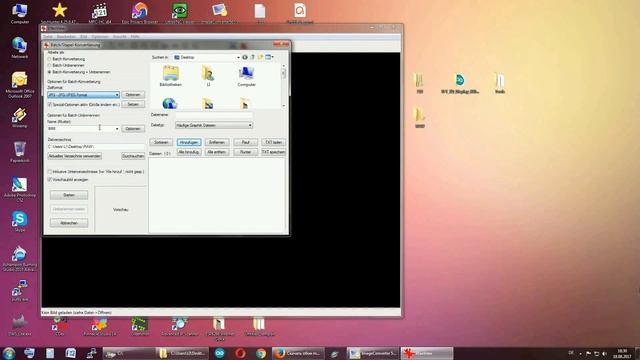
Task: Go up one folder level icon
Action: [x=252, y=58]
